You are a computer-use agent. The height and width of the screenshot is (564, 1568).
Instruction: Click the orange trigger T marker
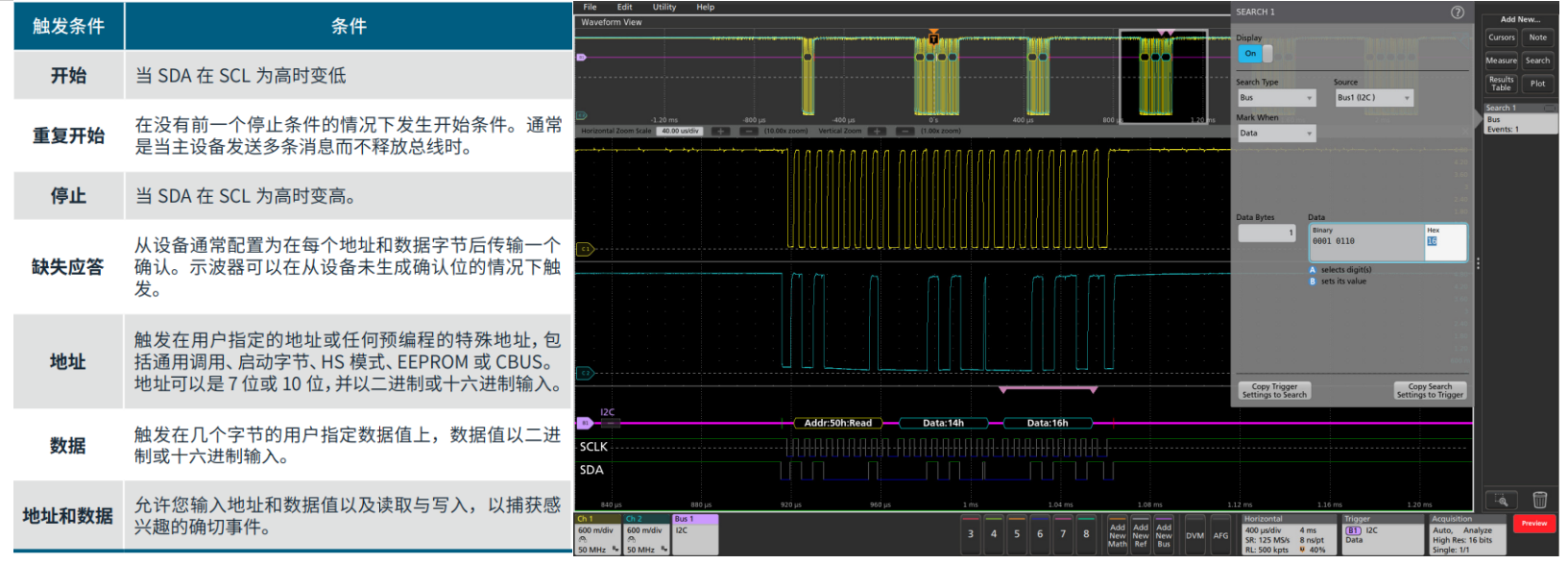(933, 39)
